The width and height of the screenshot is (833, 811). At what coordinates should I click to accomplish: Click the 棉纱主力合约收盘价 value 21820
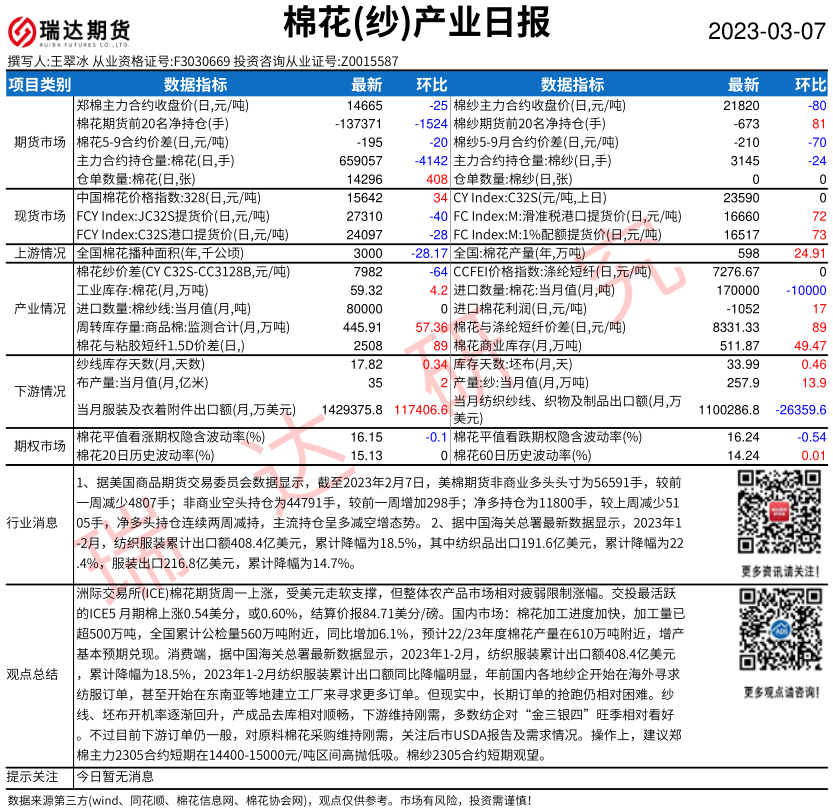[x=741, y=105]
